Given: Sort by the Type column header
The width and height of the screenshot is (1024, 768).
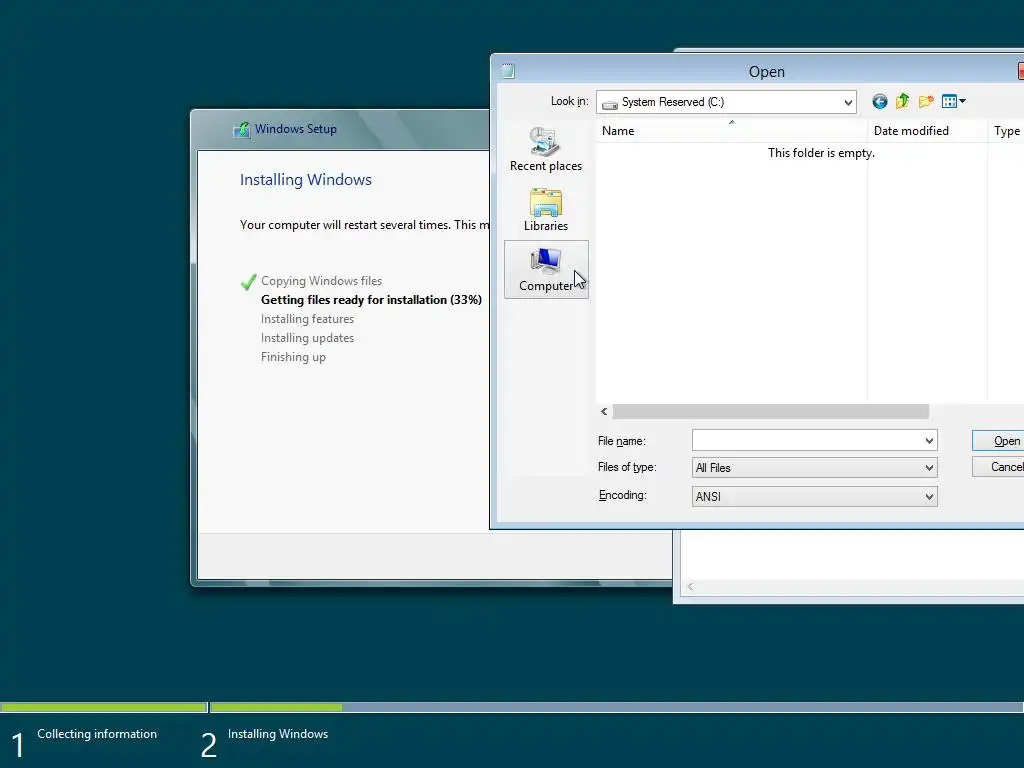Looking at the screenshot, I should point(1006,131).
